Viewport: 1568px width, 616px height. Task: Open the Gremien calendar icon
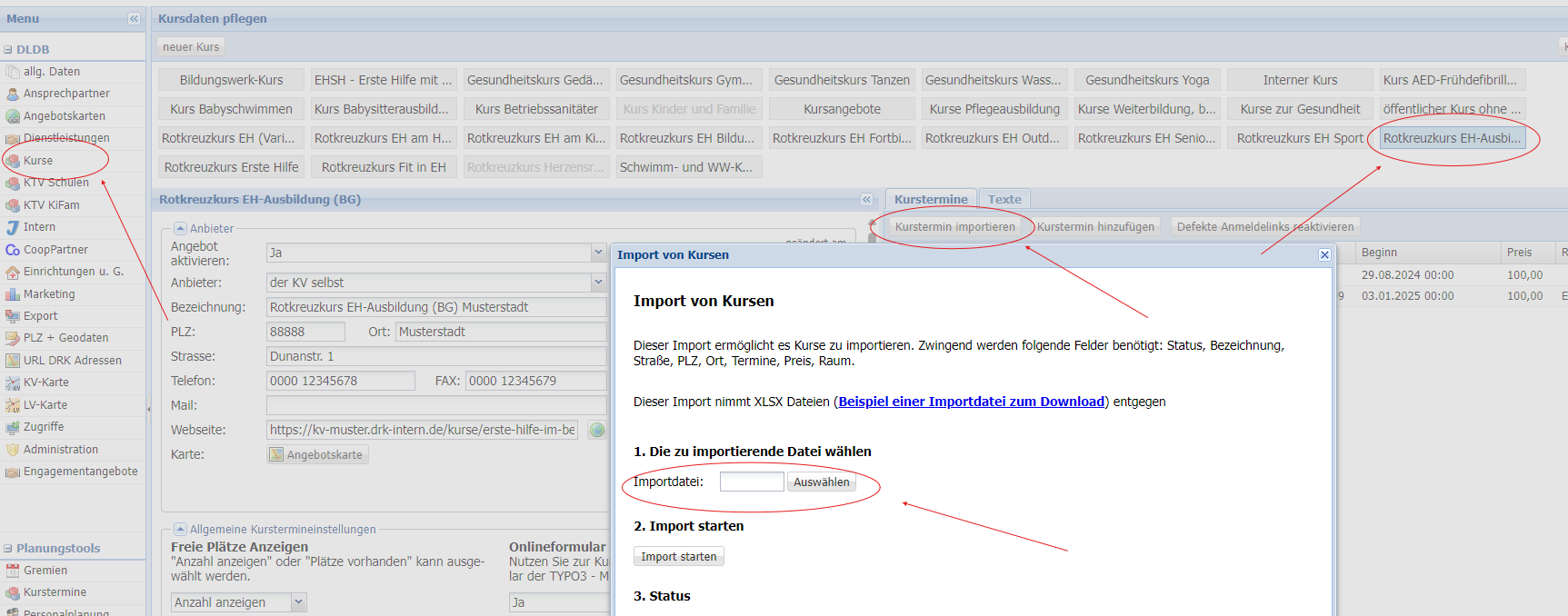coord(12,571)
